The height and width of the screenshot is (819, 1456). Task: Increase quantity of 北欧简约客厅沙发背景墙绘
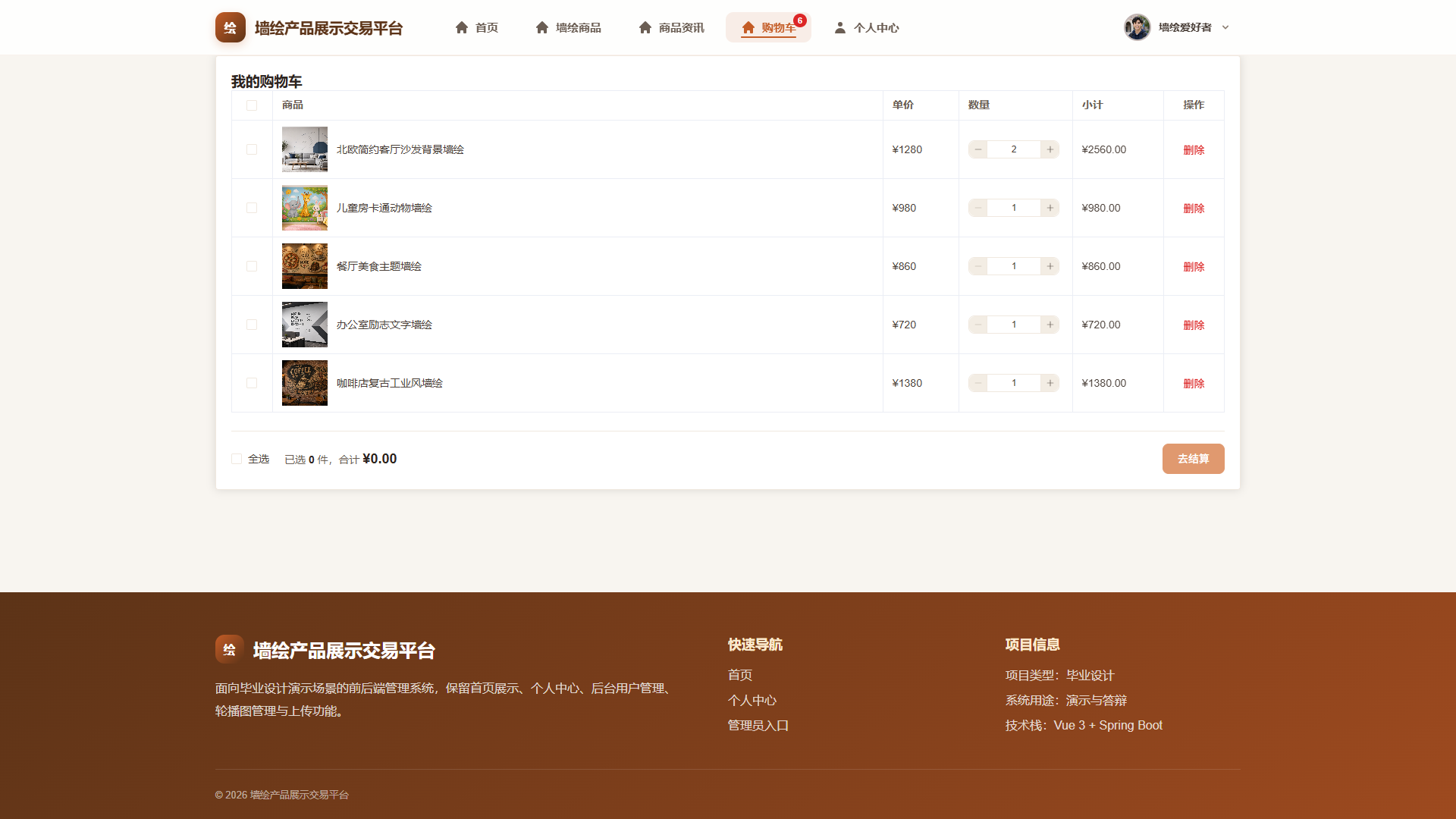[x=1050, y=149]
